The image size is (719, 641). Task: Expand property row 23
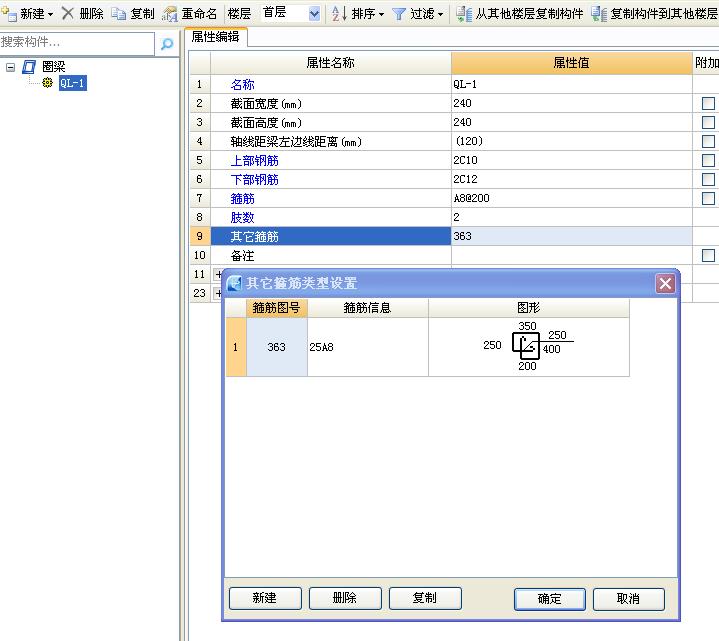(x=218, y=293)
